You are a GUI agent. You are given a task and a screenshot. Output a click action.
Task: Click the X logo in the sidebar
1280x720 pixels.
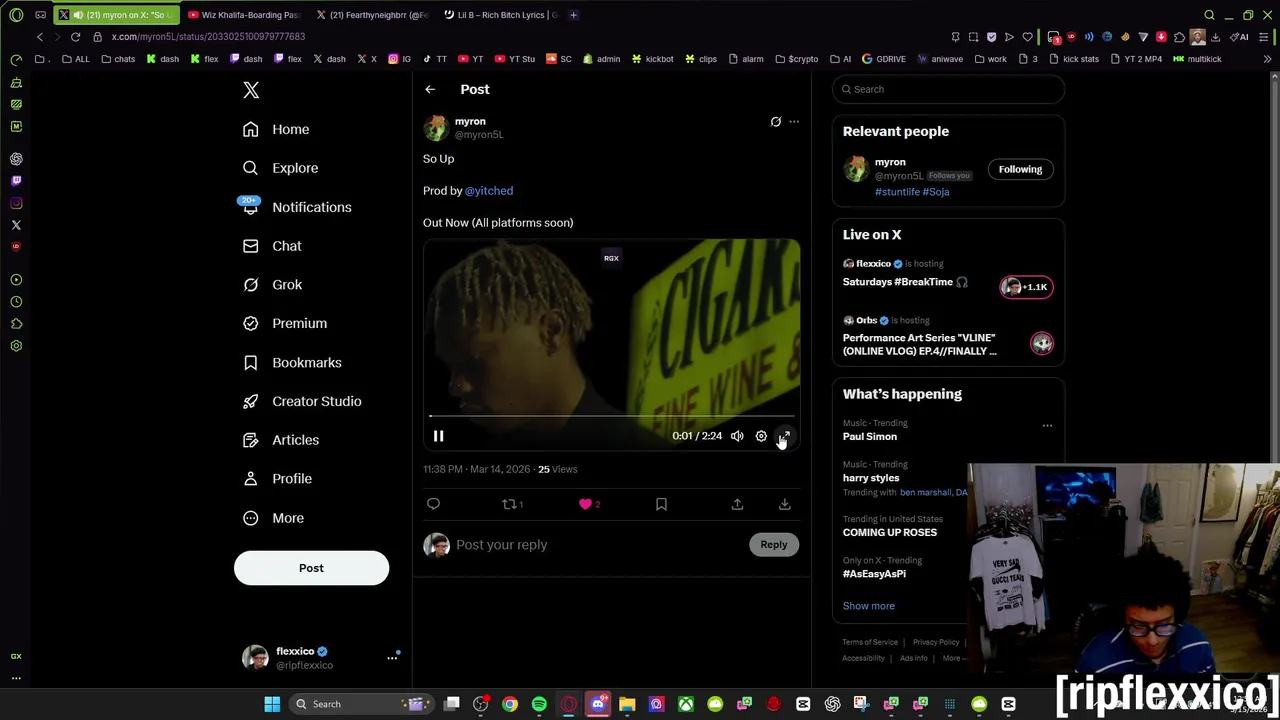tap(251, 90)
